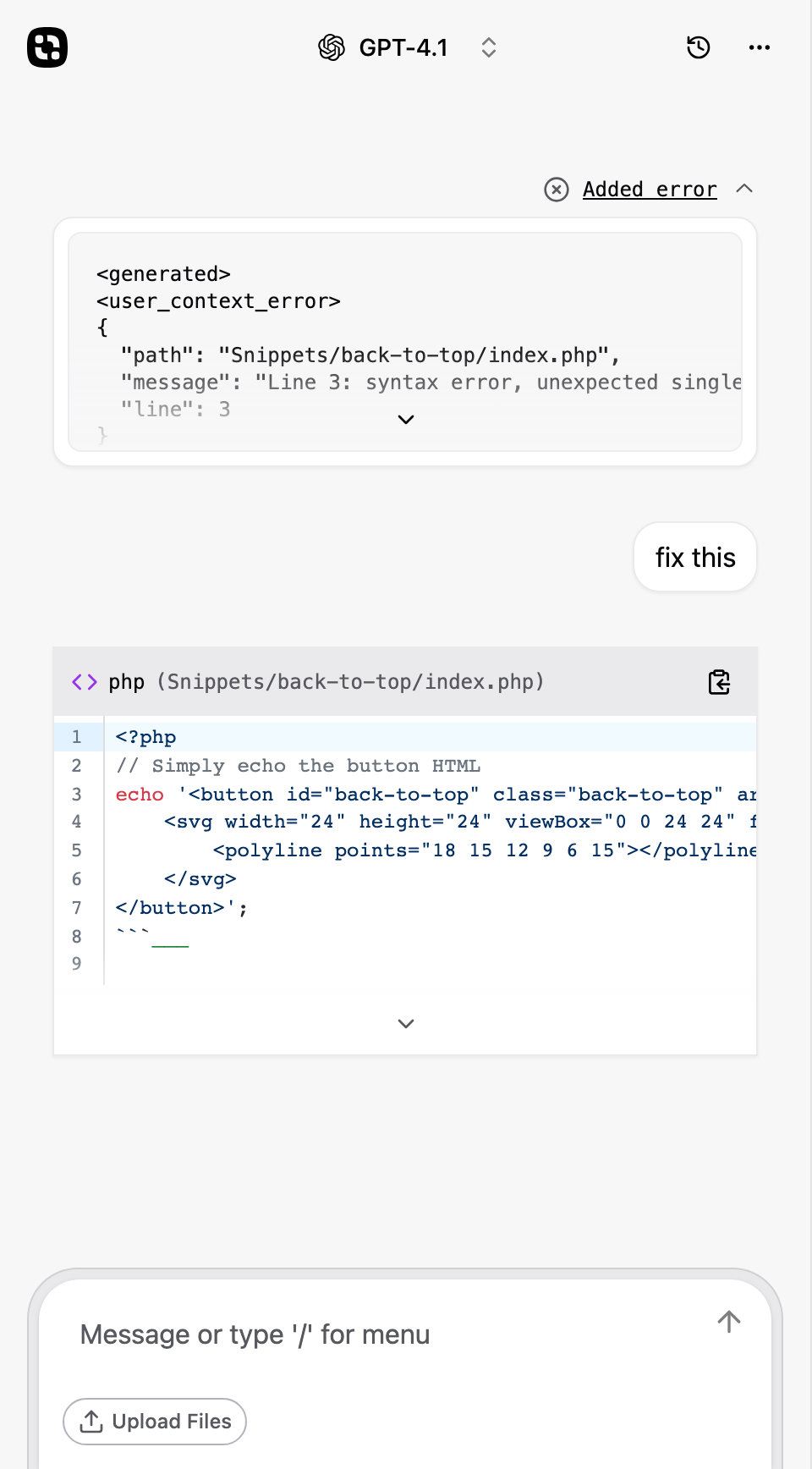Click the '</button>';' line in code
The height and width of the screenshot is (1469, 812).
pos(182,908)
